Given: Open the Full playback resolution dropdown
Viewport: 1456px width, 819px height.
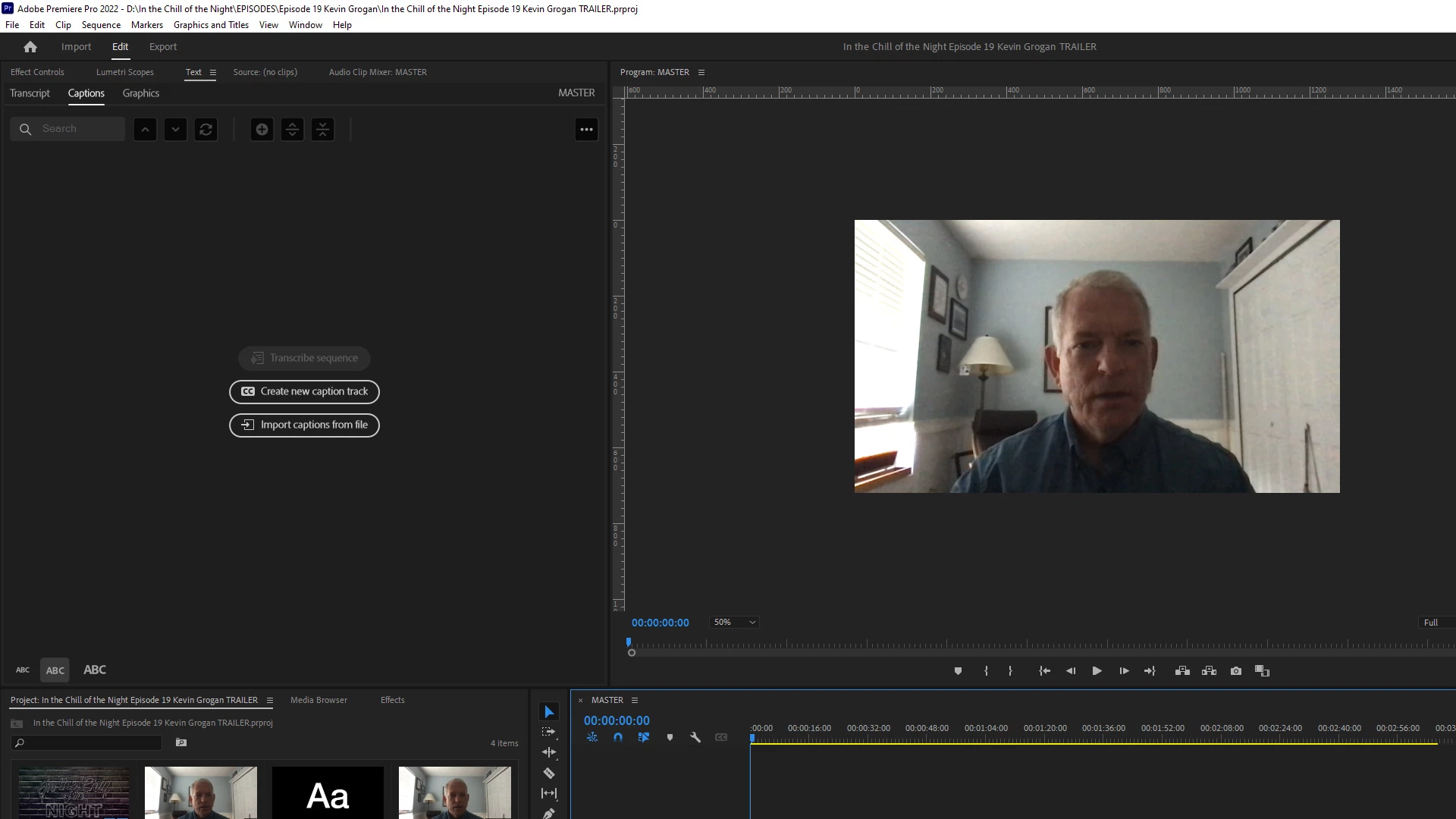Looking at the screenshot, I should tap(1435, 623).
